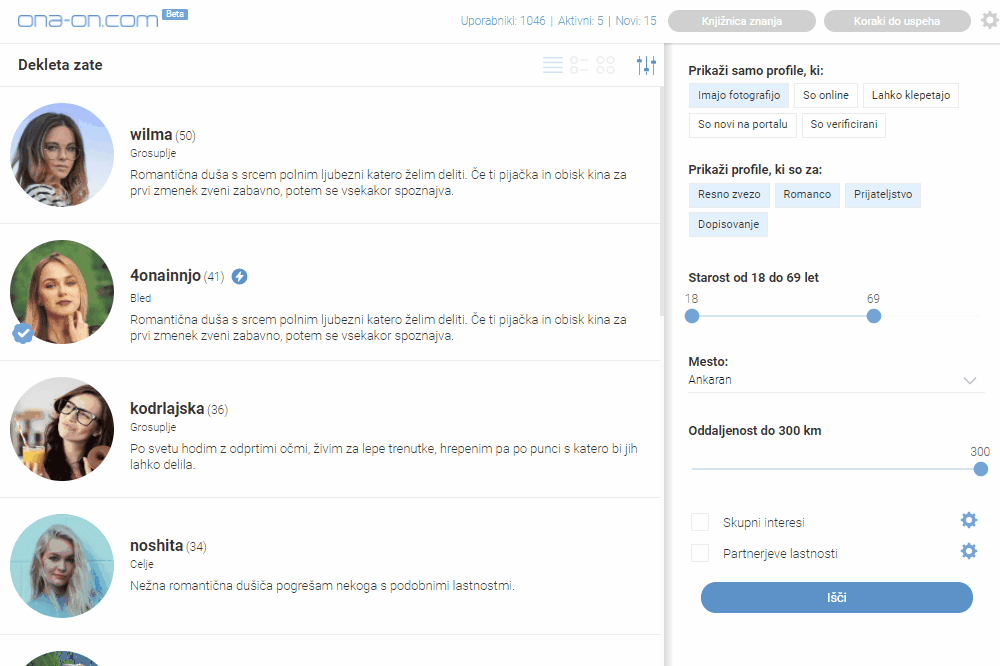The height and width of the screenshot is (666, 1000).
Task: Open settings gear next to Partnerjeve lastnosti
Action: tap(968, 551)
